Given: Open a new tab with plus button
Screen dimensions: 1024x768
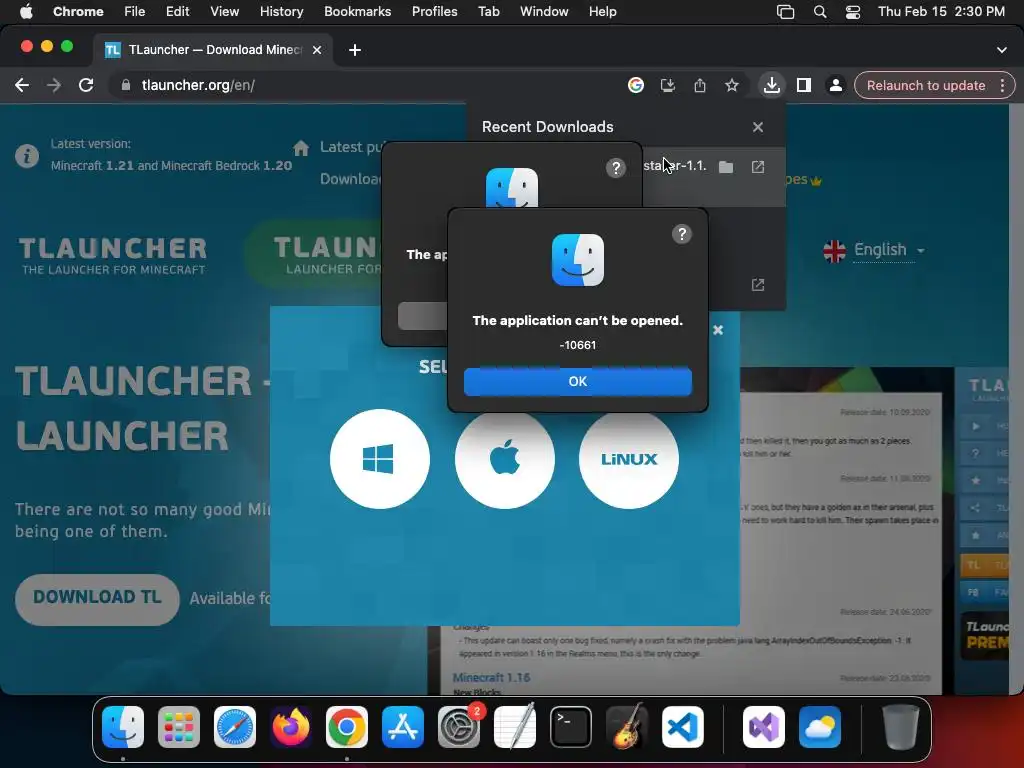Looking at the screenshot, I should (355, 50).
